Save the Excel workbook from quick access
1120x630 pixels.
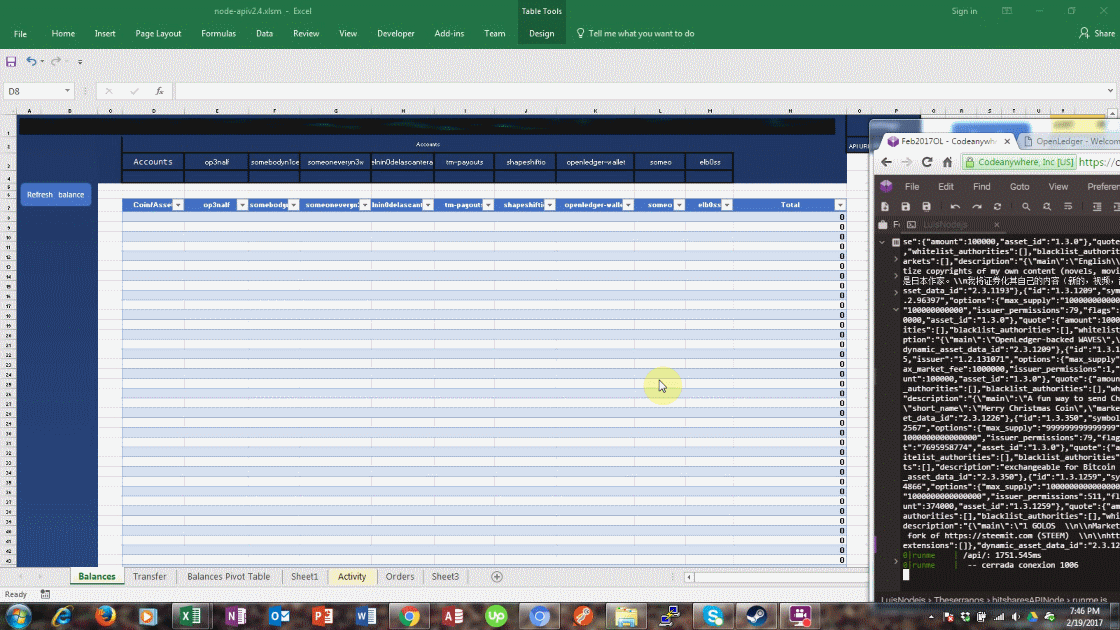click(x=11, y=62)
